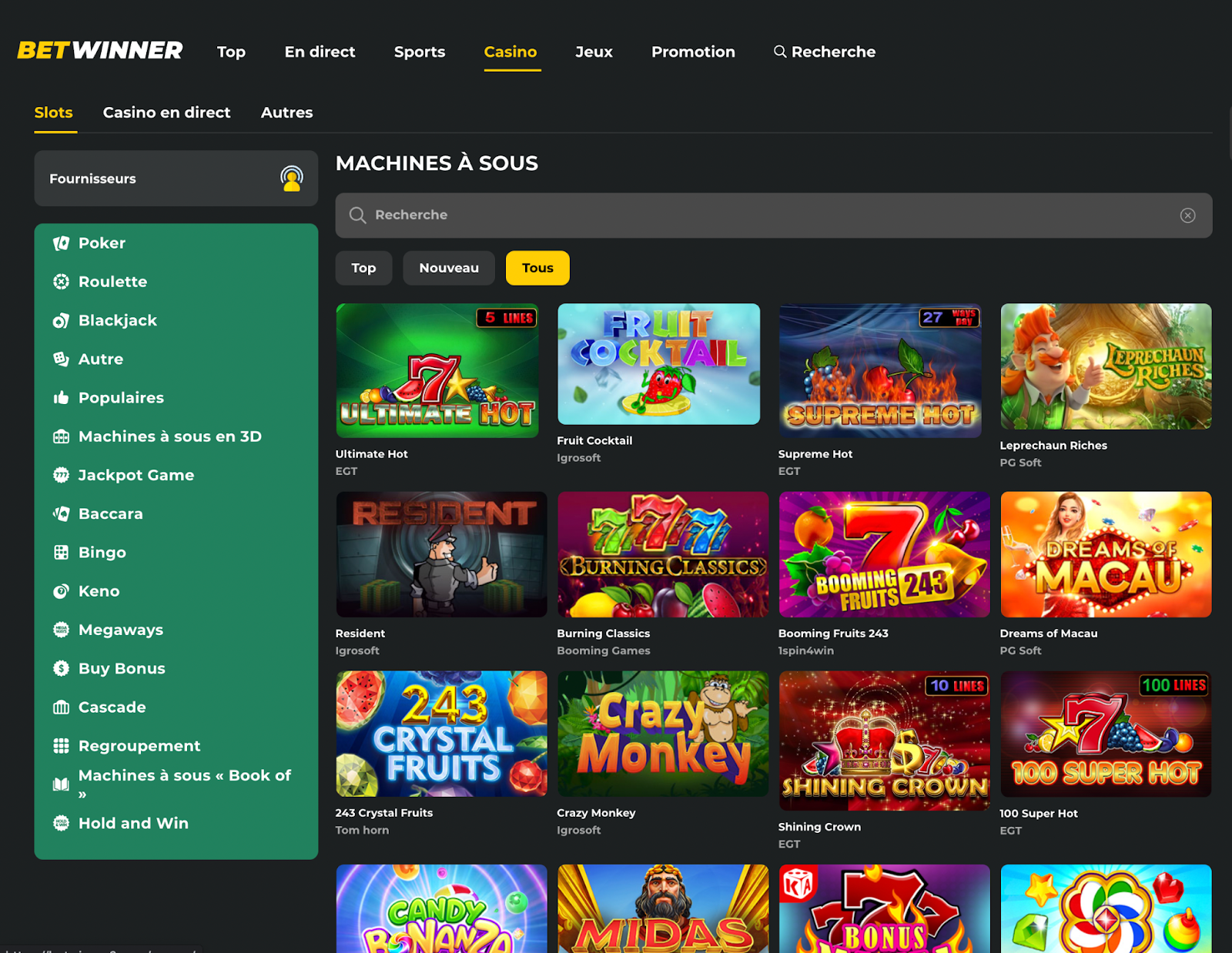Open the Jeux navigation item

coord(594,52)
